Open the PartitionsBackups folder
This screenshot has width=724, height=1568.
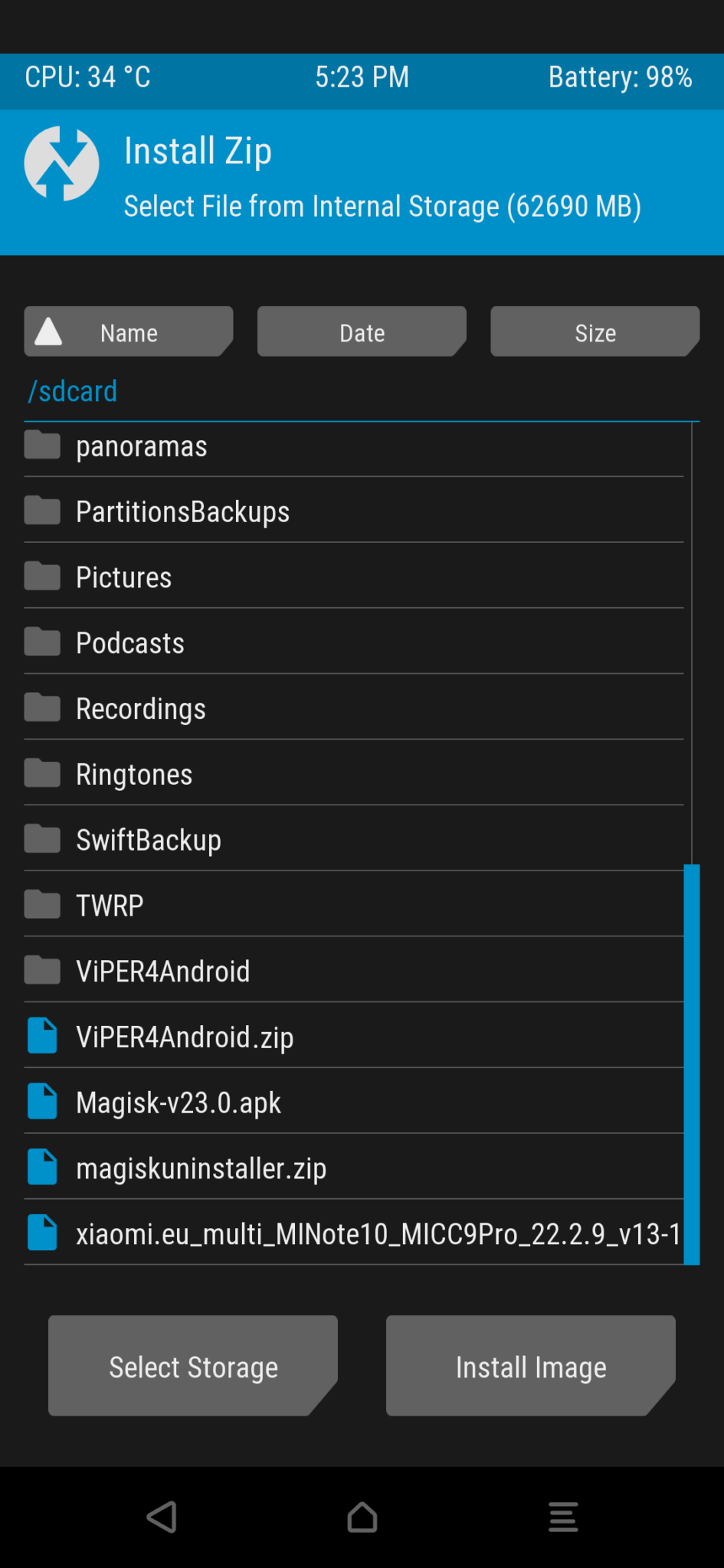pyautogui.click(x=182, y=511)
